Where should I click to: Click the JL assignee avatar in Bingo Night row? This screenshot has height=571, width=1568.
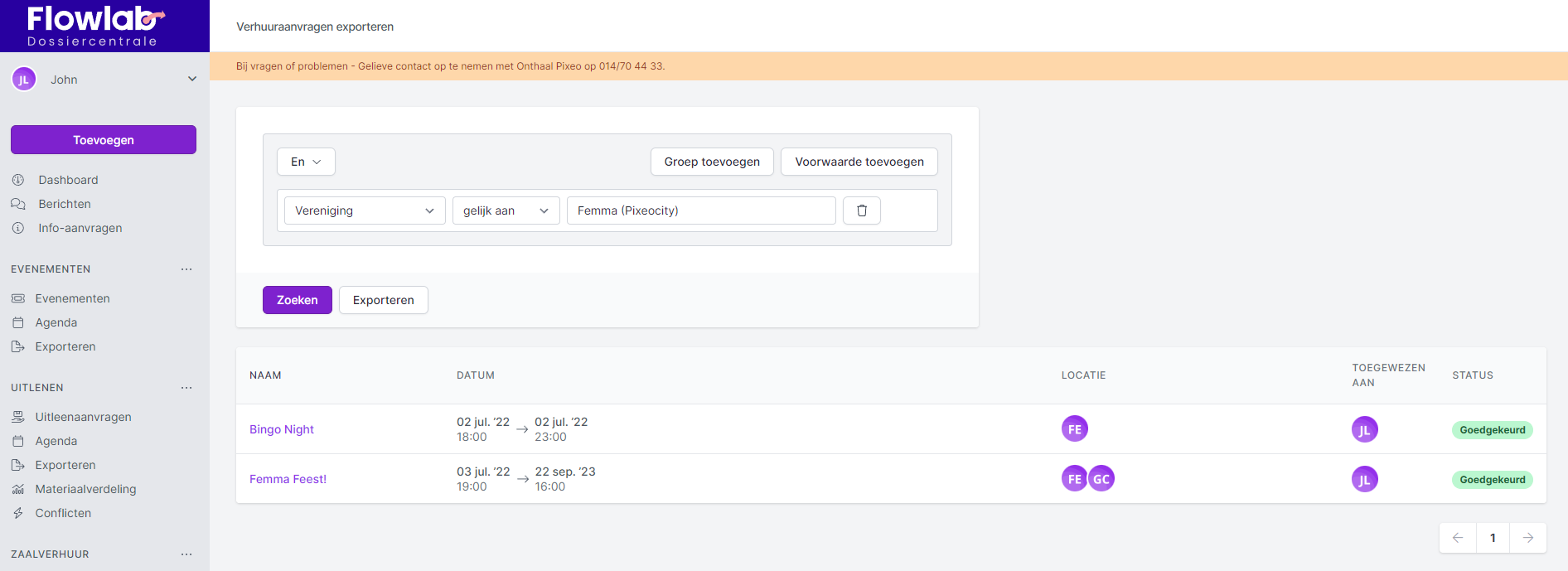click(x=1364, y=429)
